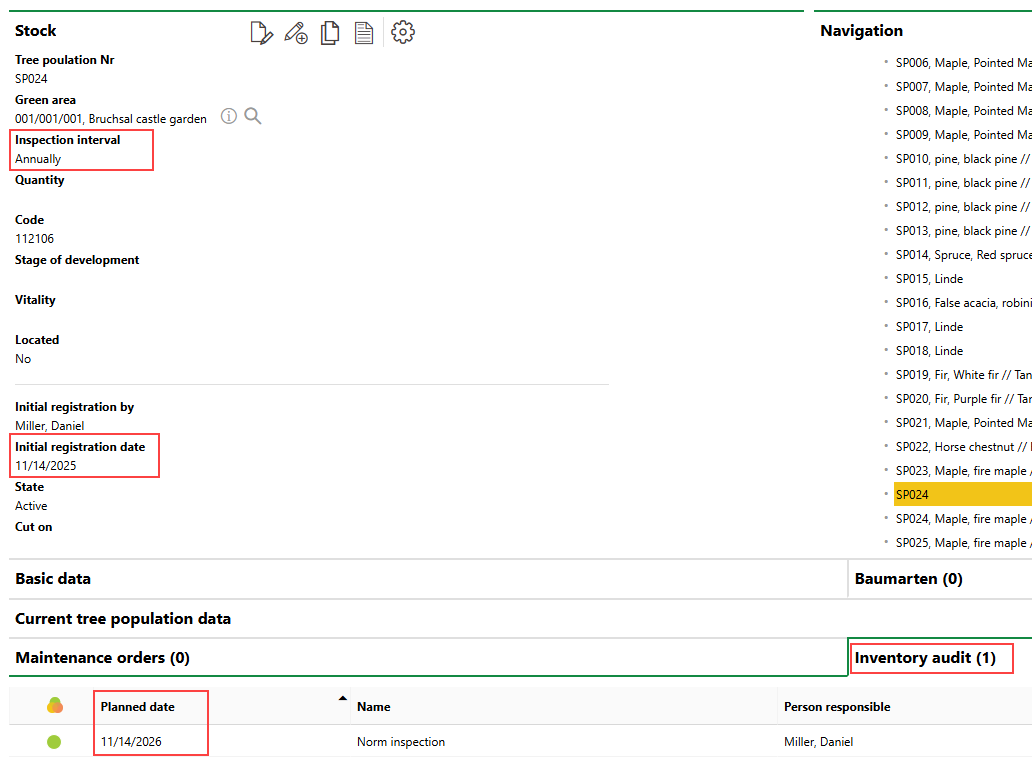Select SP015, Linde in the Navigation list

click(929, 279)
